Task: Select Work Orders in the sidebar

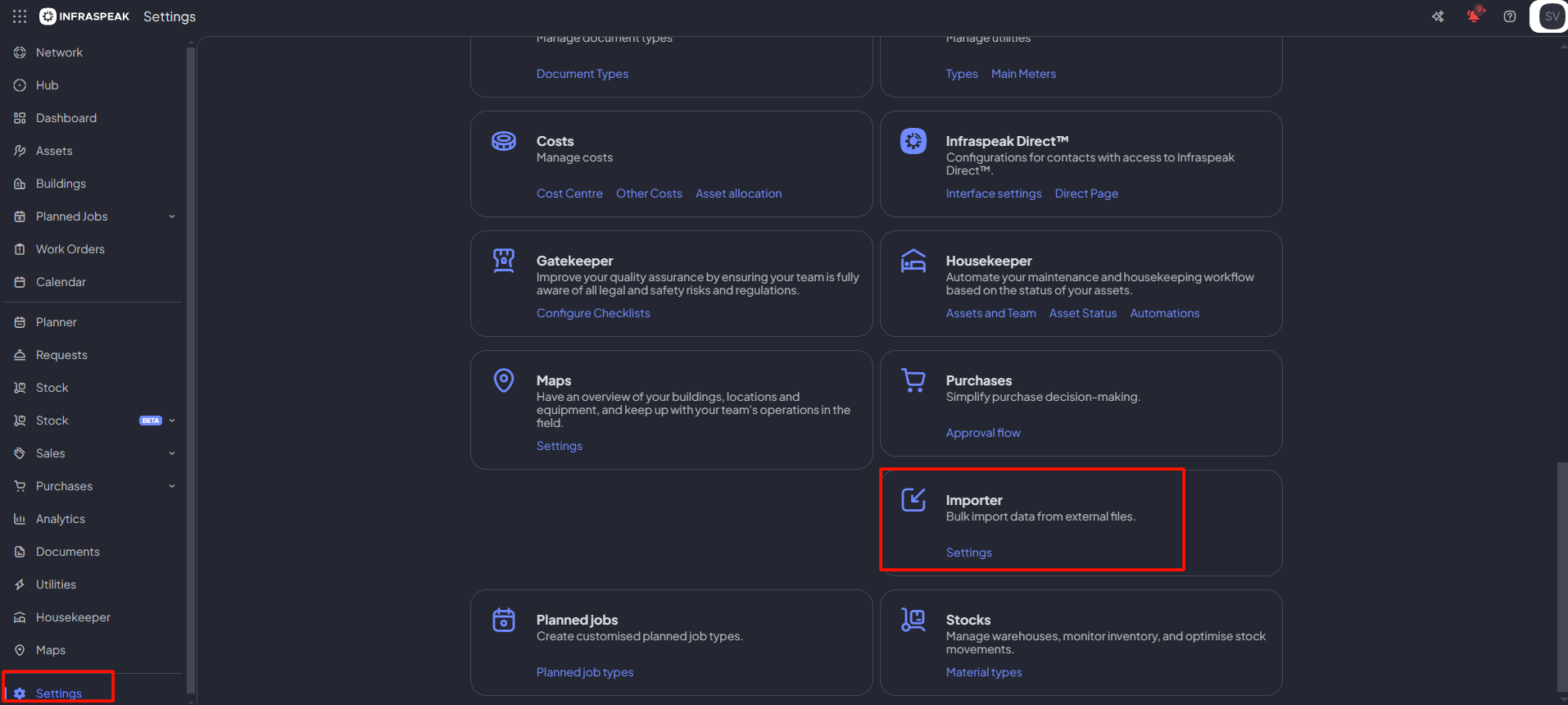Action: click(x=70, y=249)
